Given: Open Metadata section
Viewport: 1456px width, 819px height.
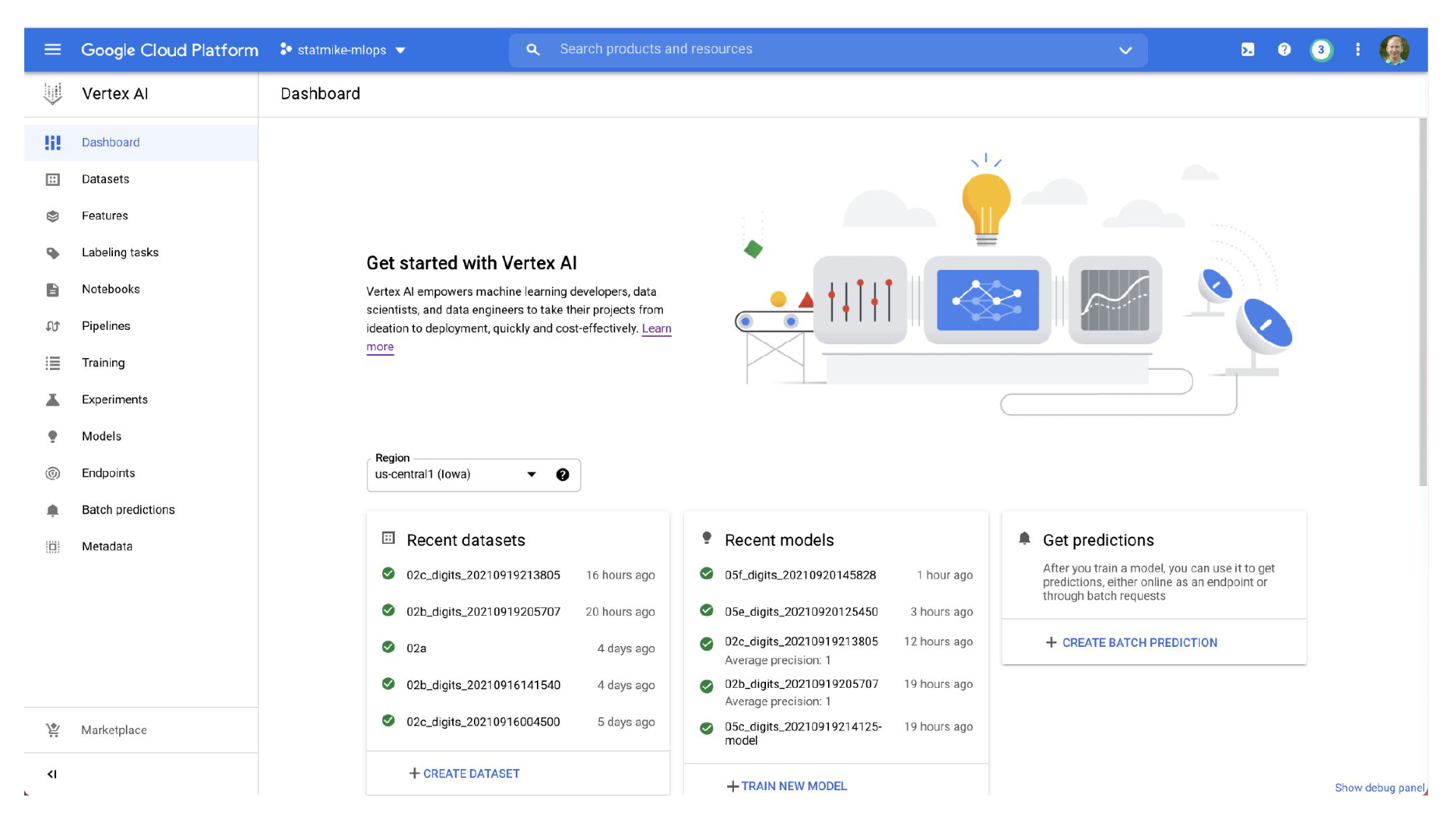Looking at the screenshot, I should (106, 546).
